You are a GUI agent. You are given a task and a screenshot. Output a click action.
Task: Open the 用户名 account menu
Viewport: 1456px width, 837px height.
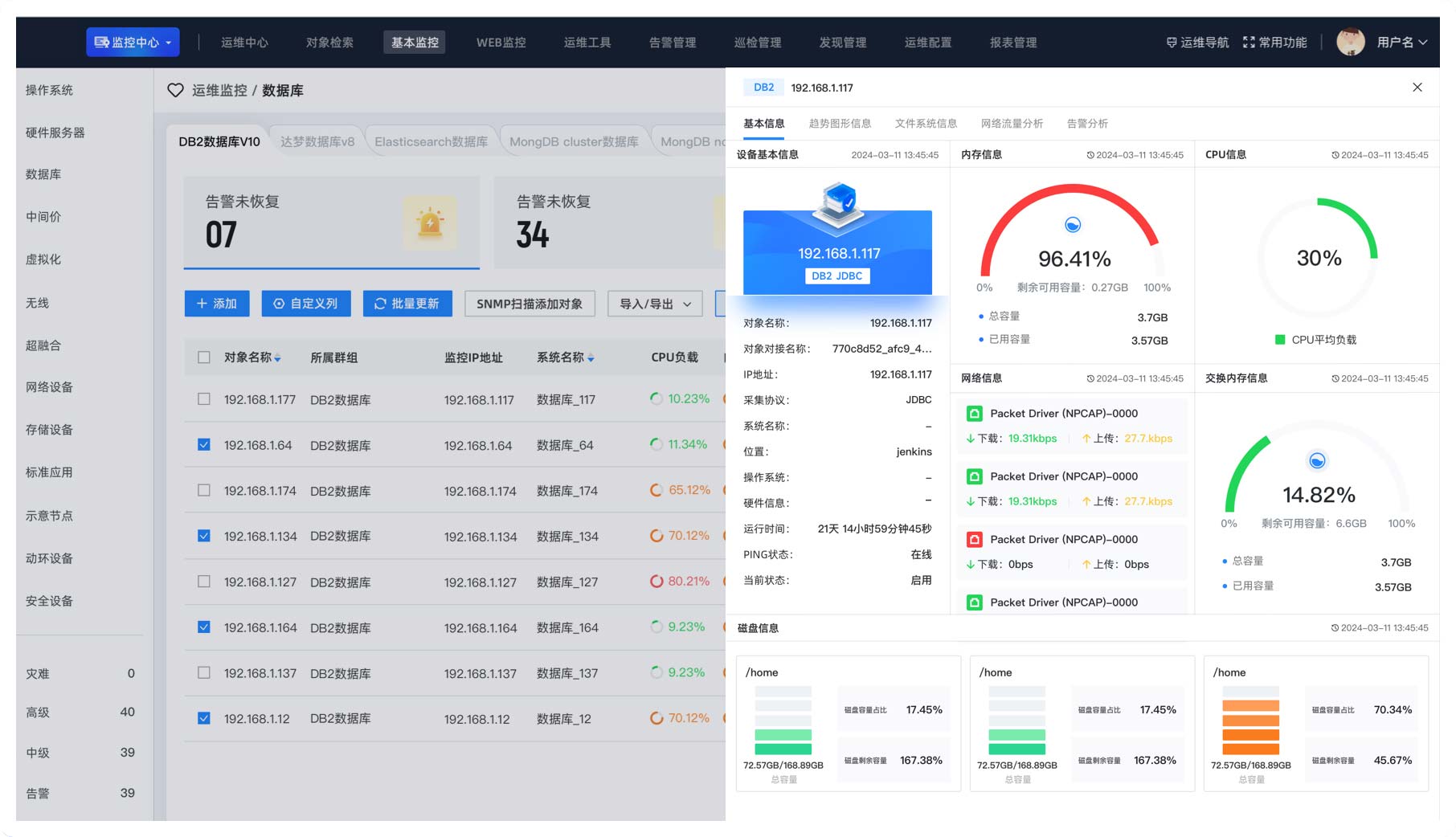click(1401, 43)
